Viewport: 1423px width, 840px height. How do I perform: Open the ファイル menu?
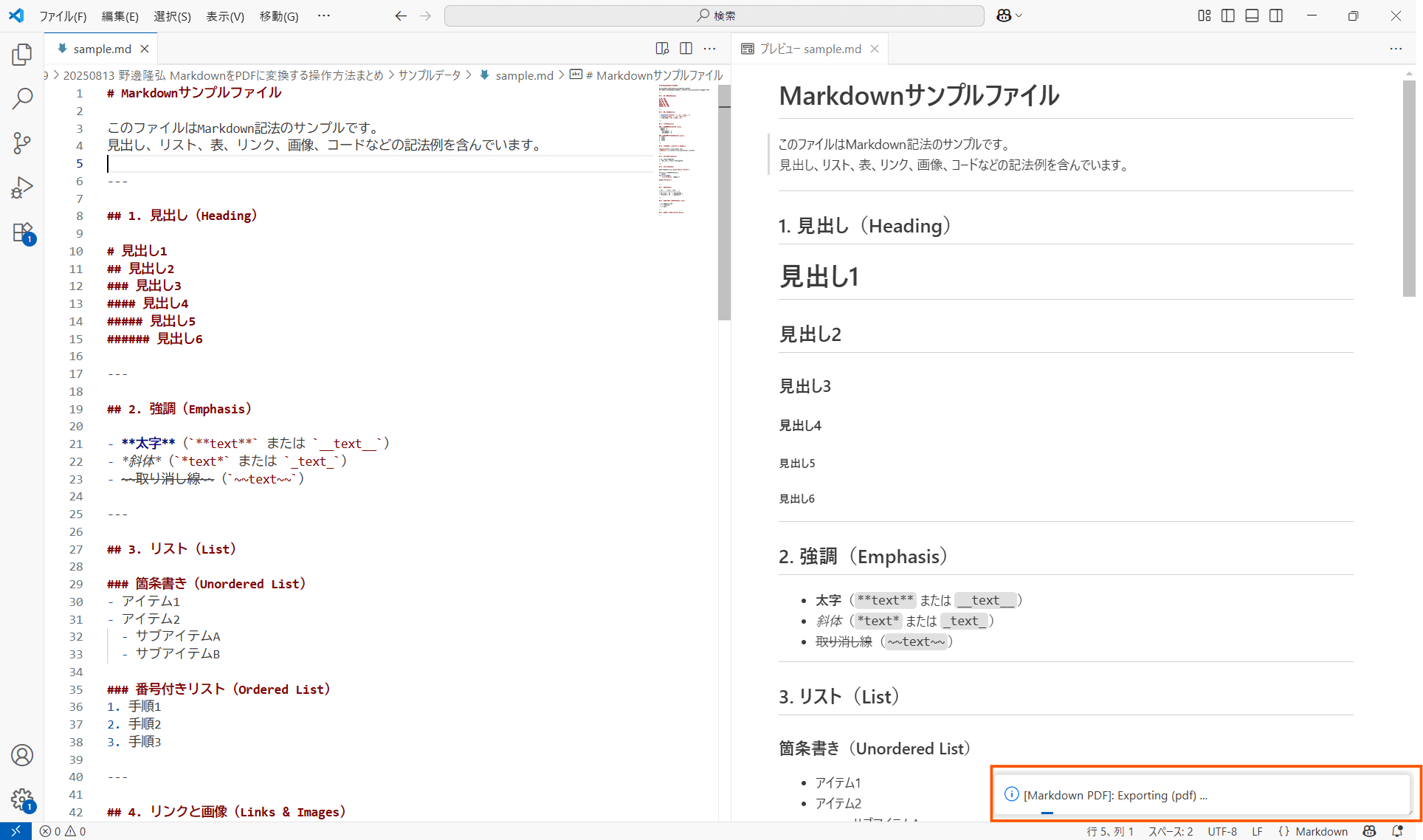click(63, 16)
